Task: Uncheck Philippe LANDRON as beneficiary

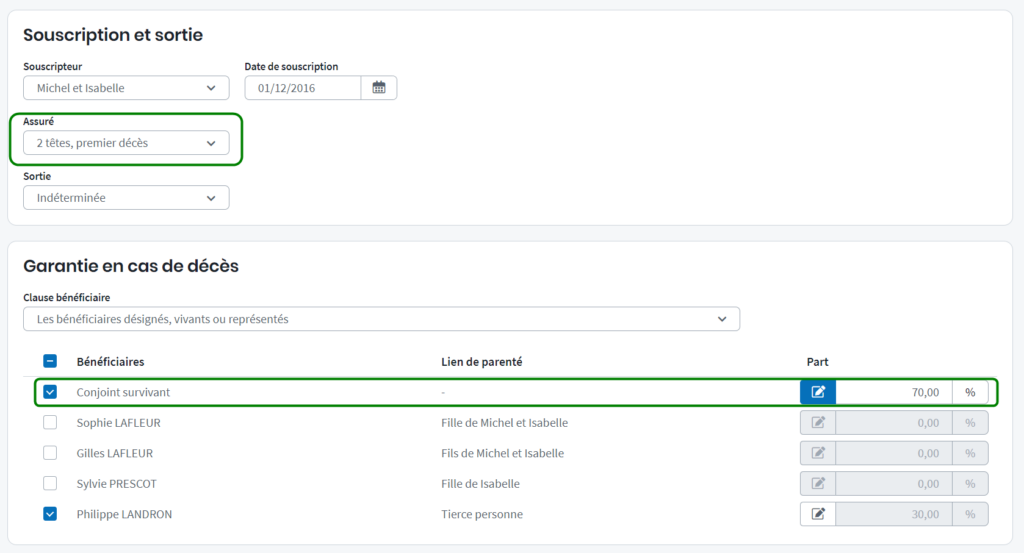Action: pyautogui.click(x=50, y=514)
